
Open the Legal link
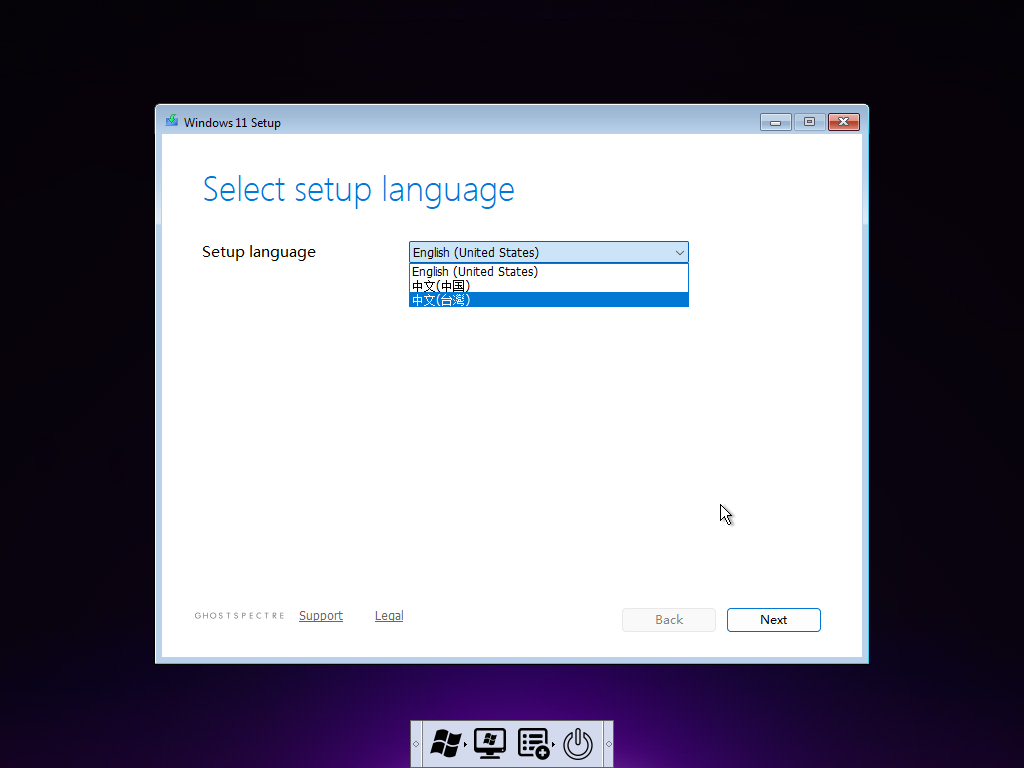389,616
